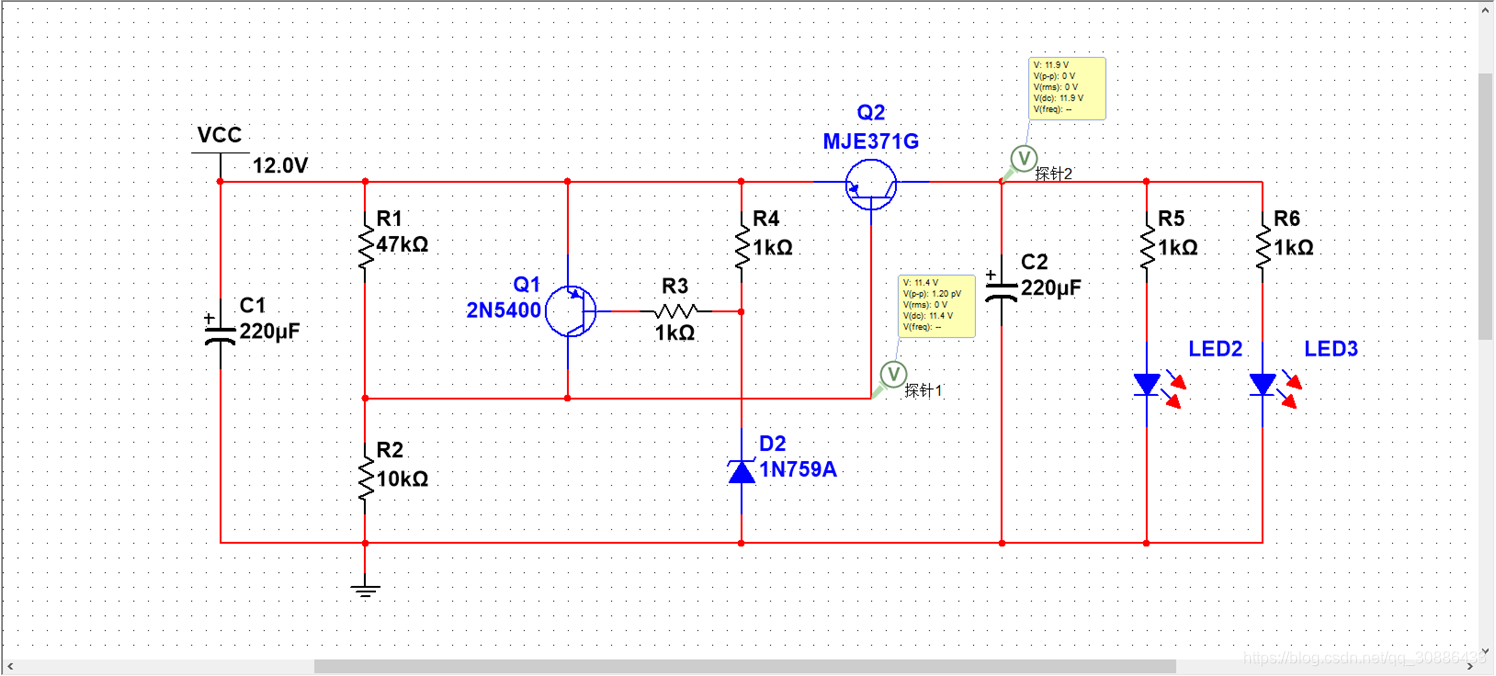Select the R4 resistor symbol
The image size is (1496, 676).
tap(741, 246)
